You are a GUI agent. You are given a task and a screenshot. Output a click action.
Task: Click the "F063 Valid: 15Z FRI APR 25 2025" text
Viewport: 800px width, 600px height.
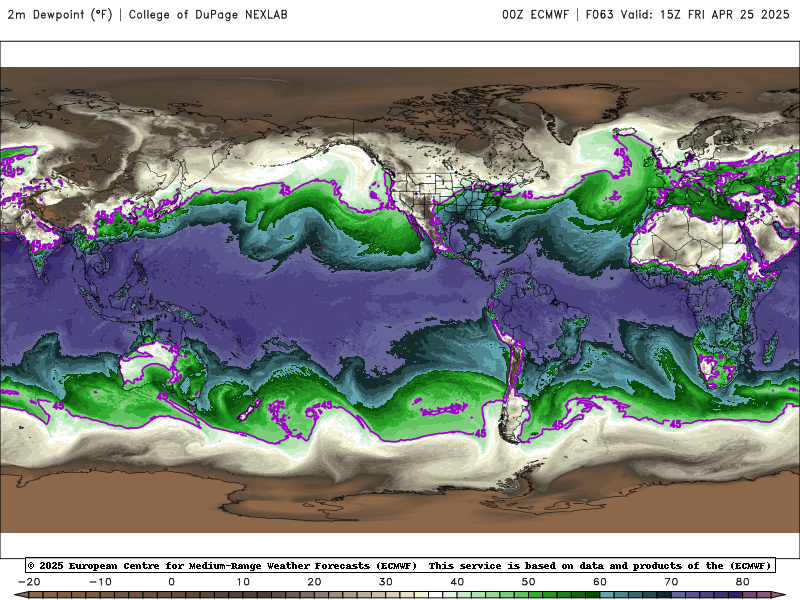(687, 15)
